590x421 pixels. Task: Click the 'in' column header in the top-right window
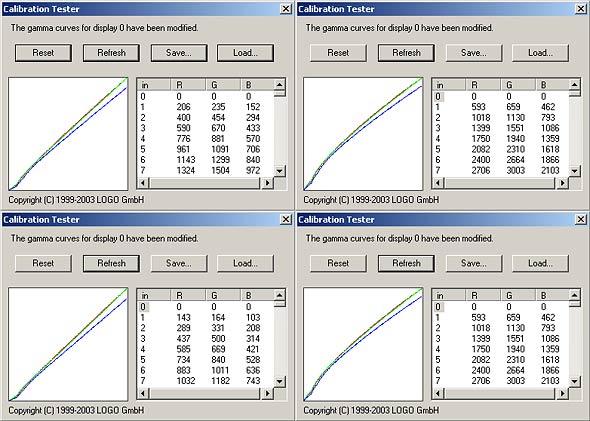449,85
